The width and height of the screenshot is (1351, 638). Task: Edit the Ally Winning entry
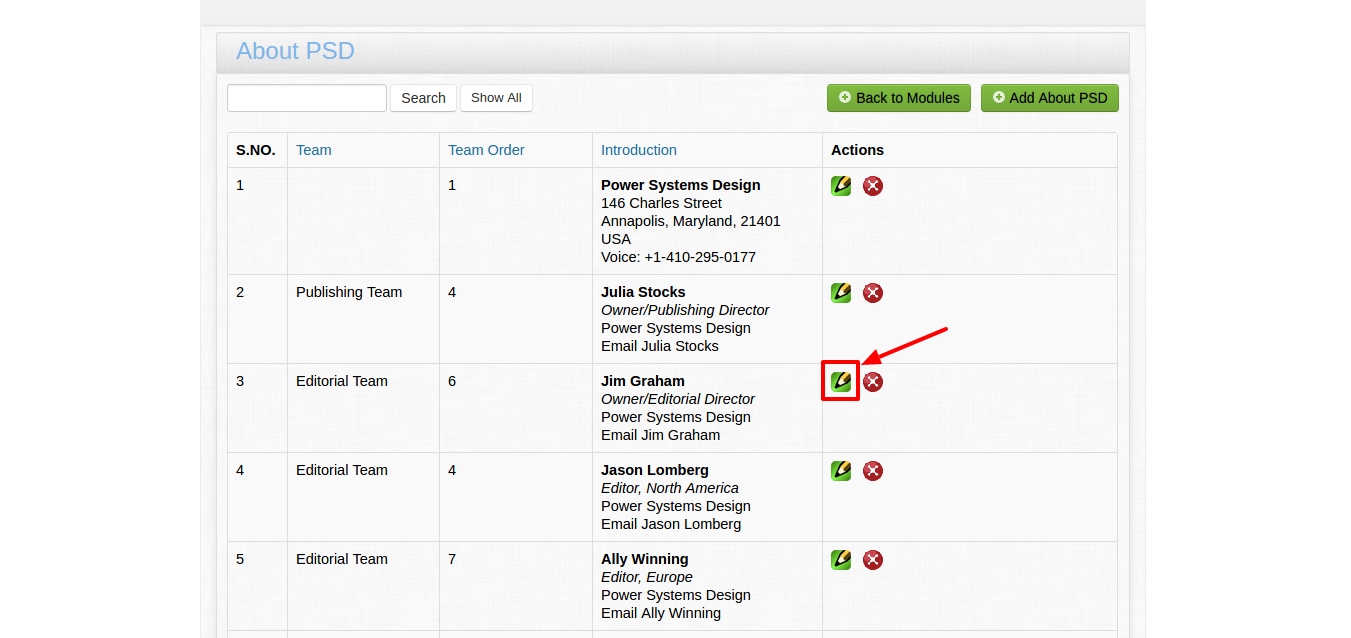click(841, 559)
